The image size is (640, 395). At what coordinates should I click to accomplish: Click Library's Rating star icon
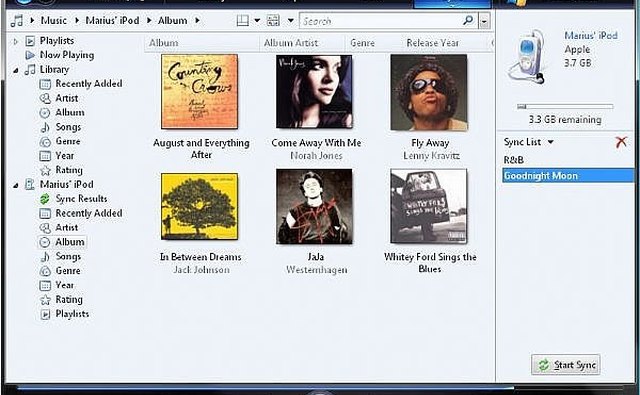[x=45, y=170]
